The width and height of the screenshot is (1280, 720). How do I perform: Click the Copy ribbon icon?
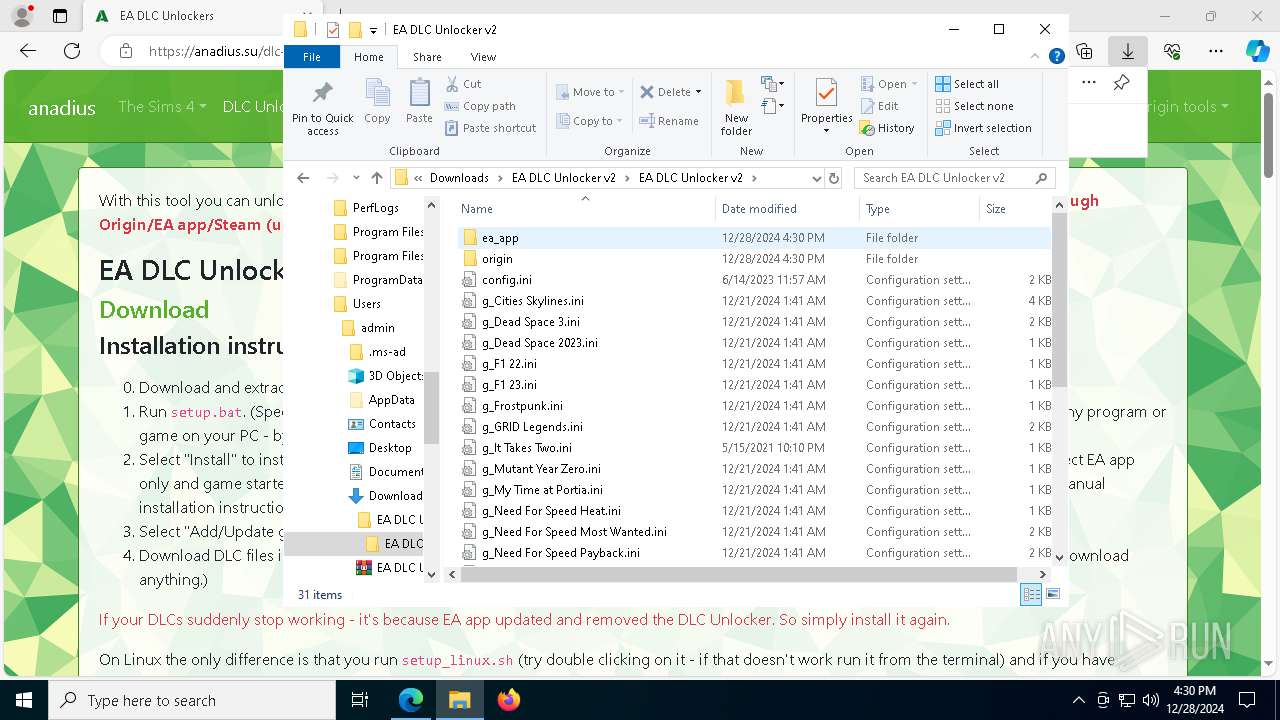point(377,95)
